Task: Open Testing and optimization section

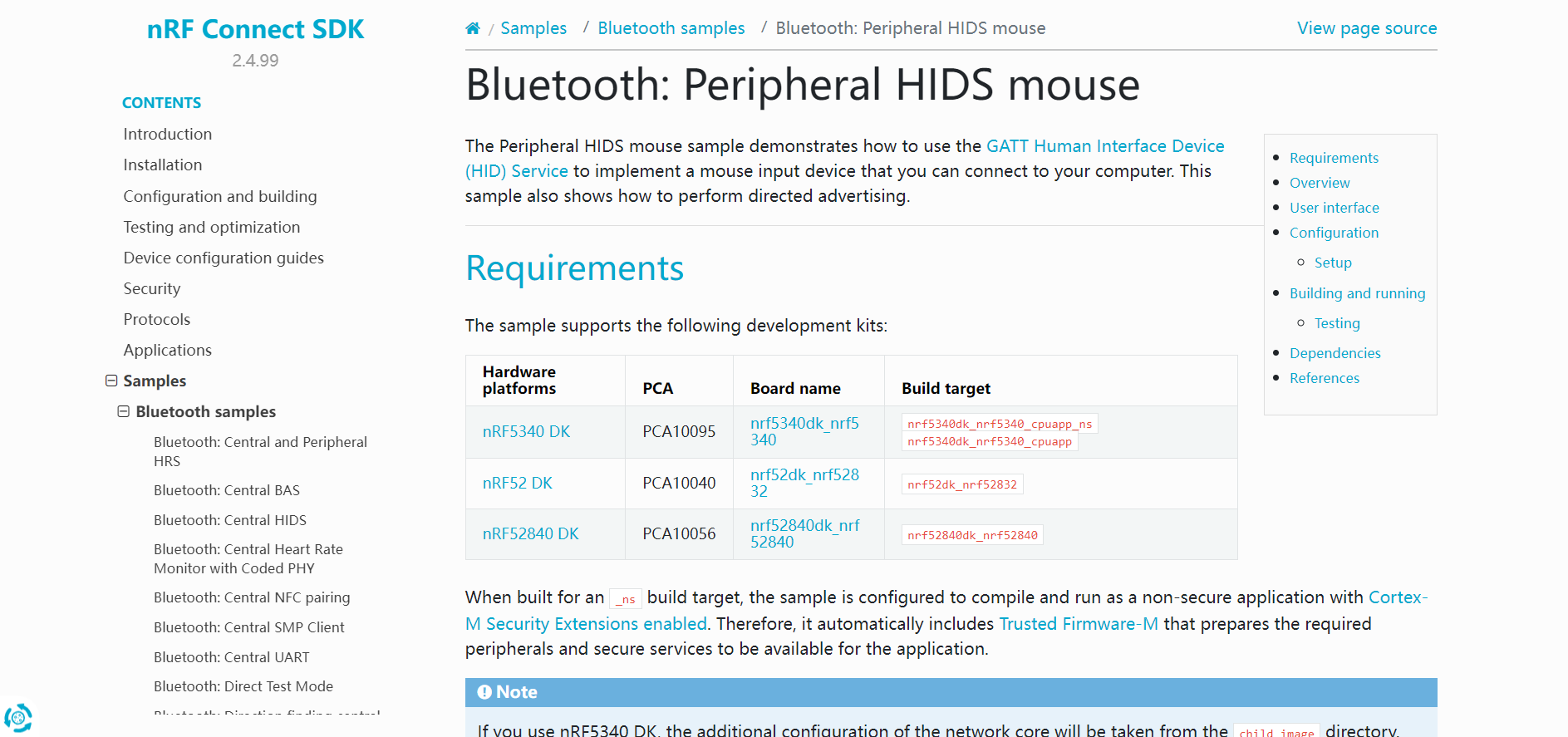Action: pos(212,227)
